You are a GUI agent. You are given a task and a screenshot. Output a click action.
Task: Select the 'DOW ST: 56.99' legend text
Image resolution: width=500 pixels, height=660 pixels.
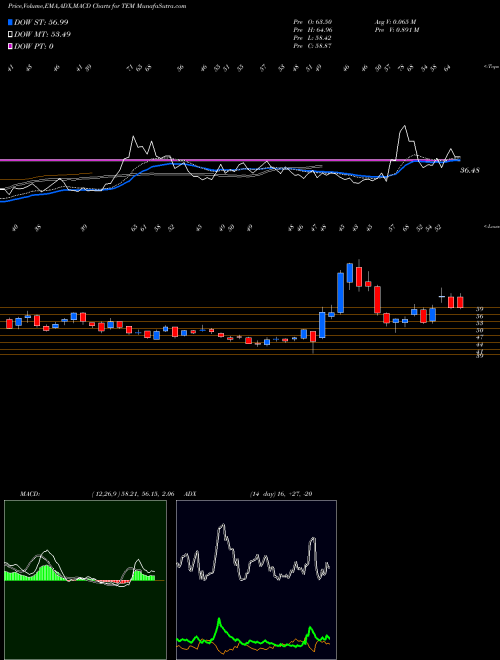(x=41, y=22)
